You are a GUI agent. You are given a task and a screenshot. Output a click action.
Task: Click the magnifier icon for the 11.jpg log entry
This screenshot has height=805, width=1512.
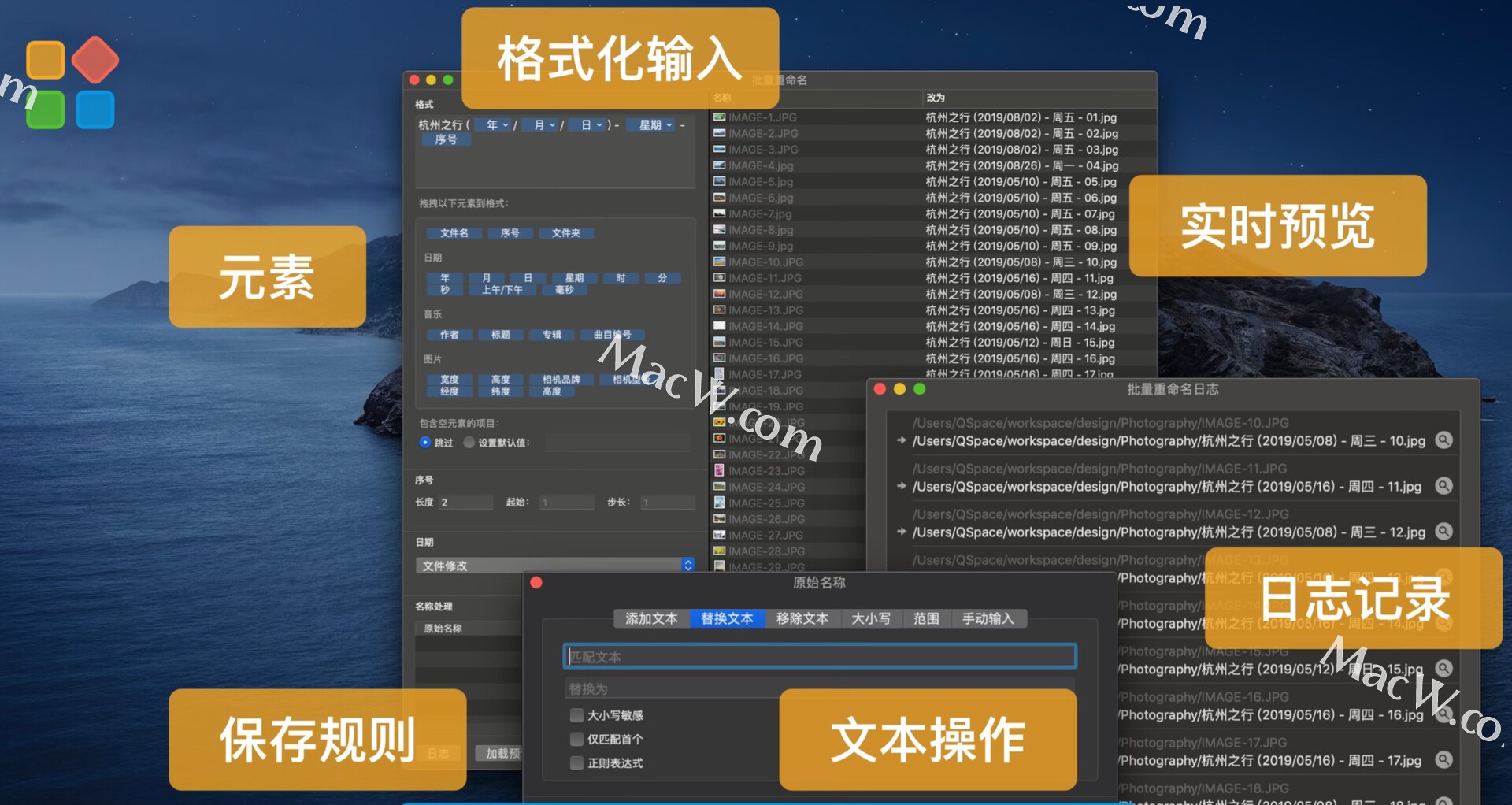coord(1443,486)
